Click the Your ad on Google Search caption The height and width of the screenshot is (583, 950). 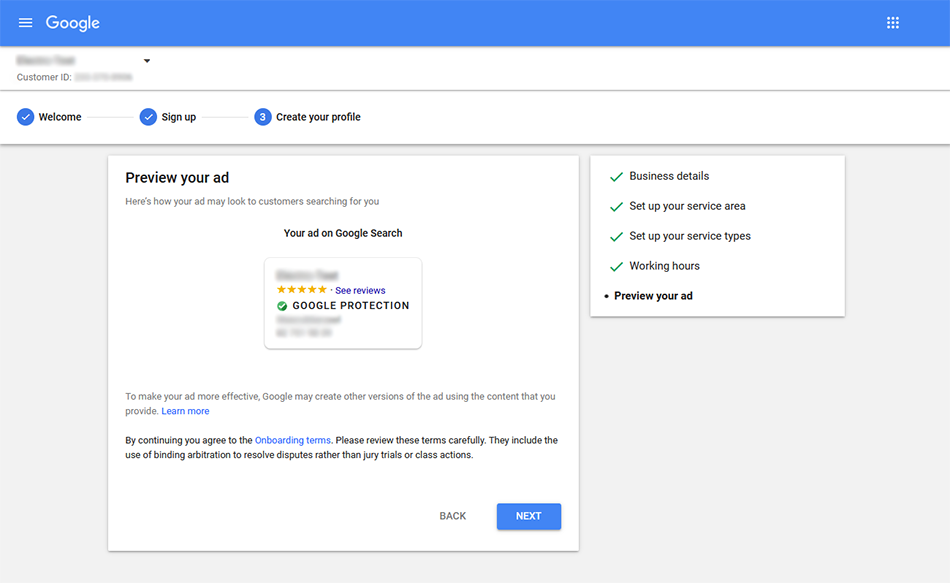pos(343,233)
